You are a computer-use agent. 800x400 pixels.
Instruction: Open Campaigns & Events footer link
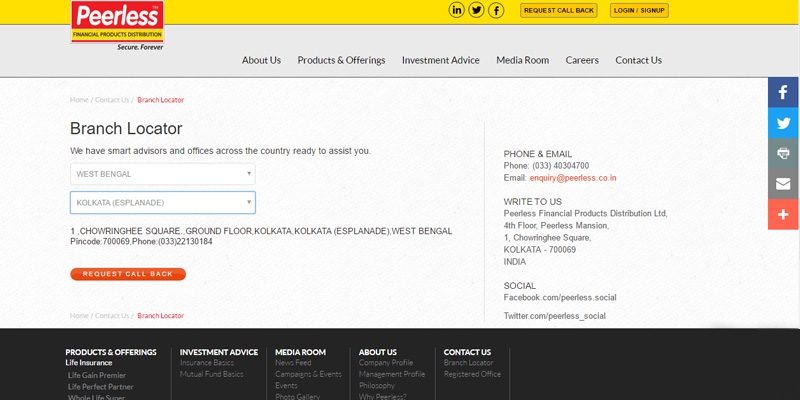308,374
